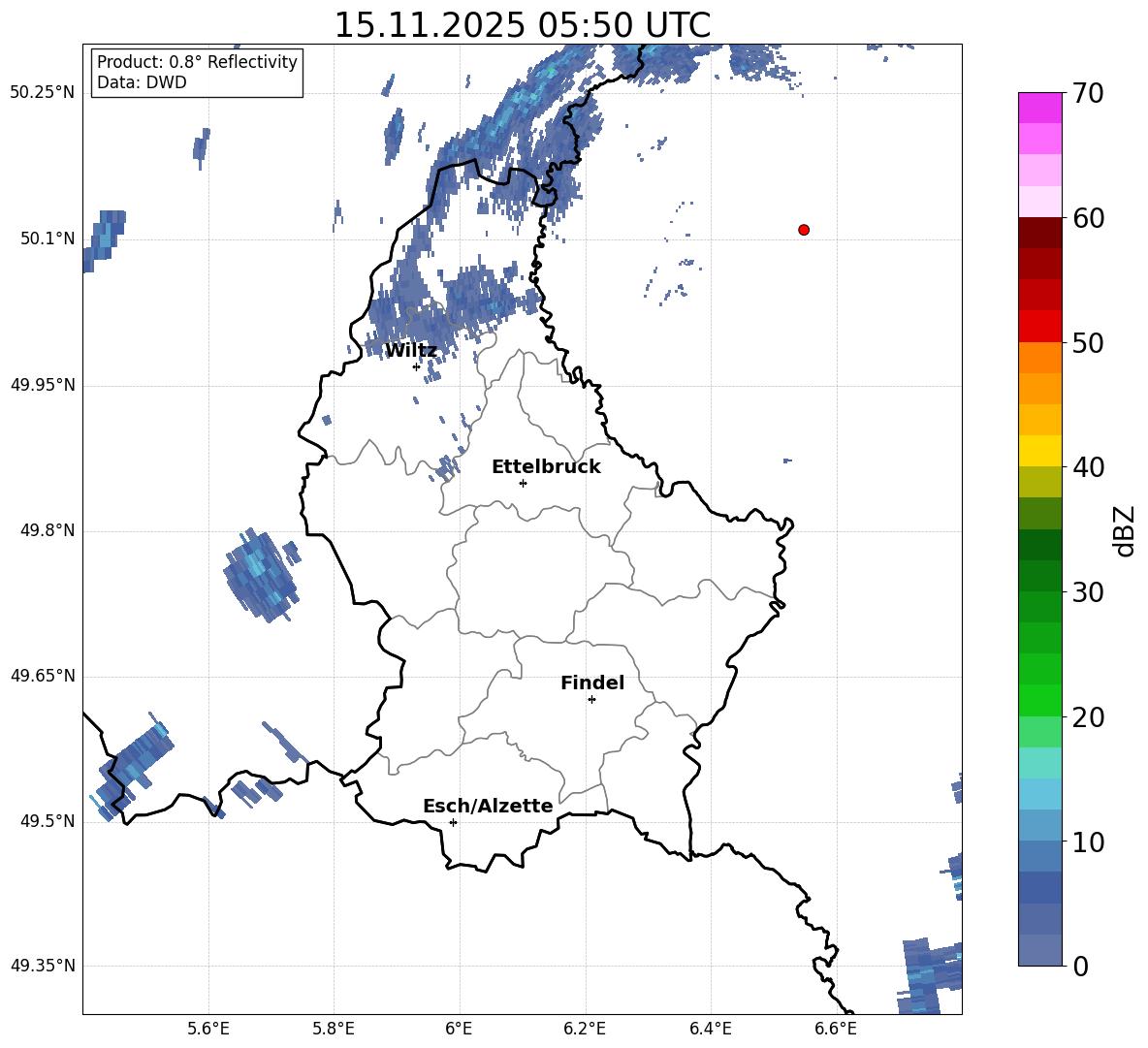
Task: Click the 49.65°N latitude label
Action: tap(43, 676)
